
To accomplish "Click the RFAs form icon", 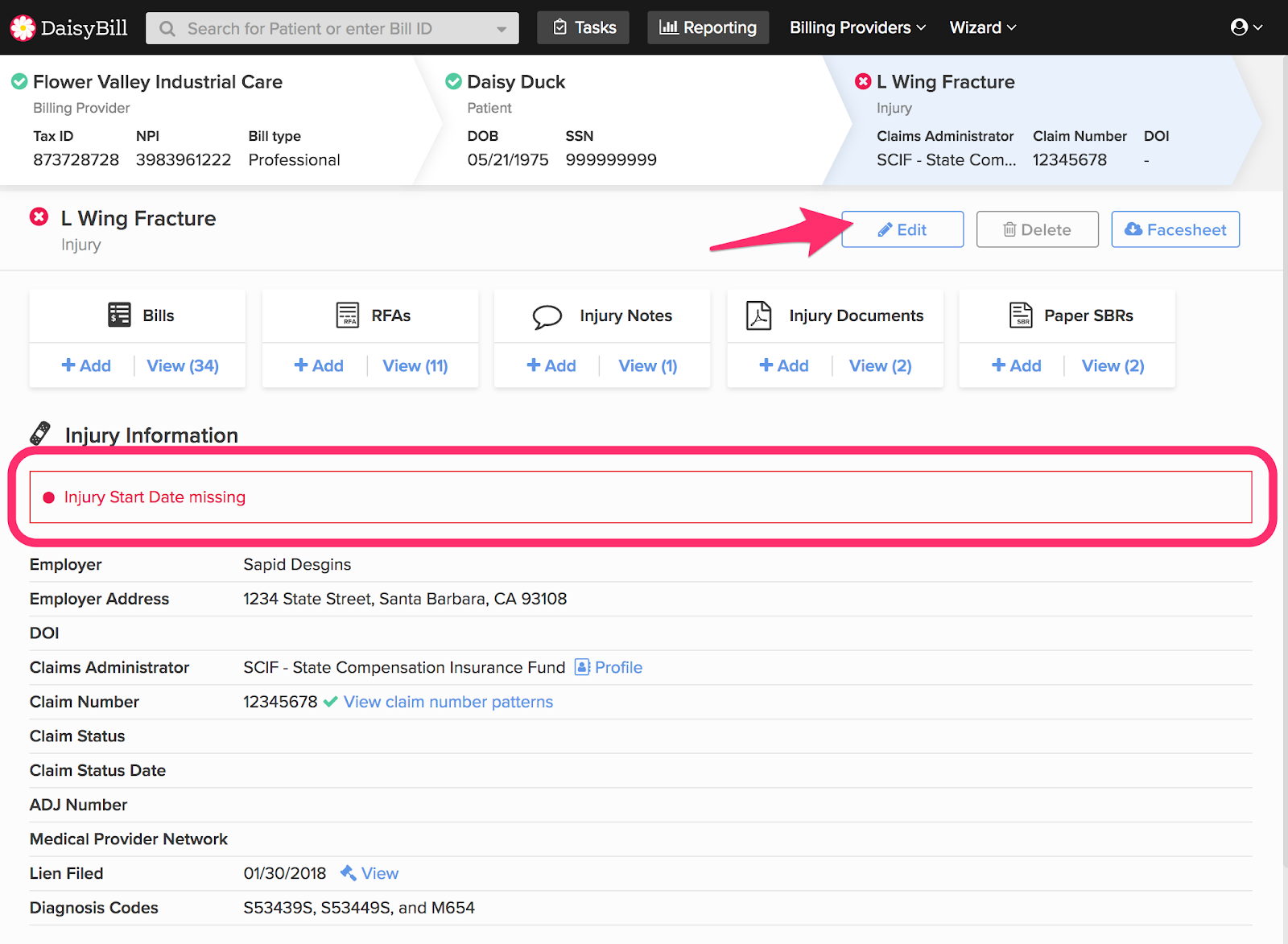I will coord(348,315).
